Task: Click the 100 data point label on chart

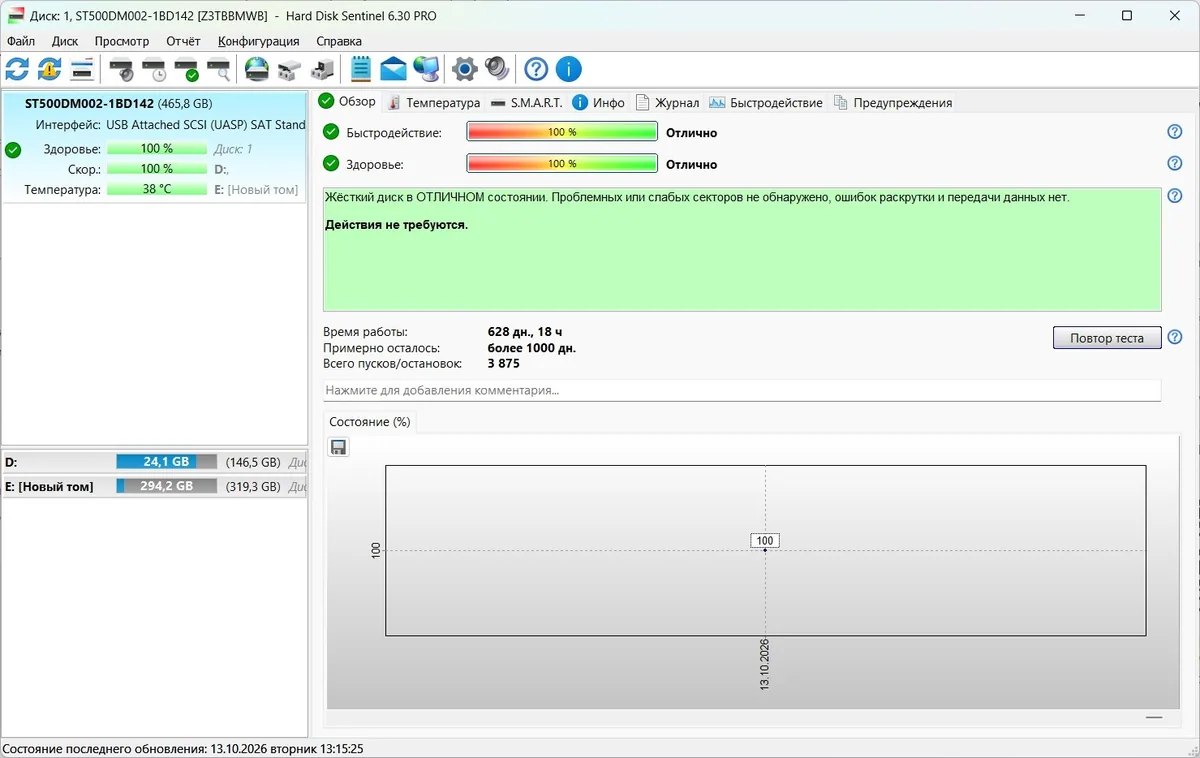Action: pos(765,540)
